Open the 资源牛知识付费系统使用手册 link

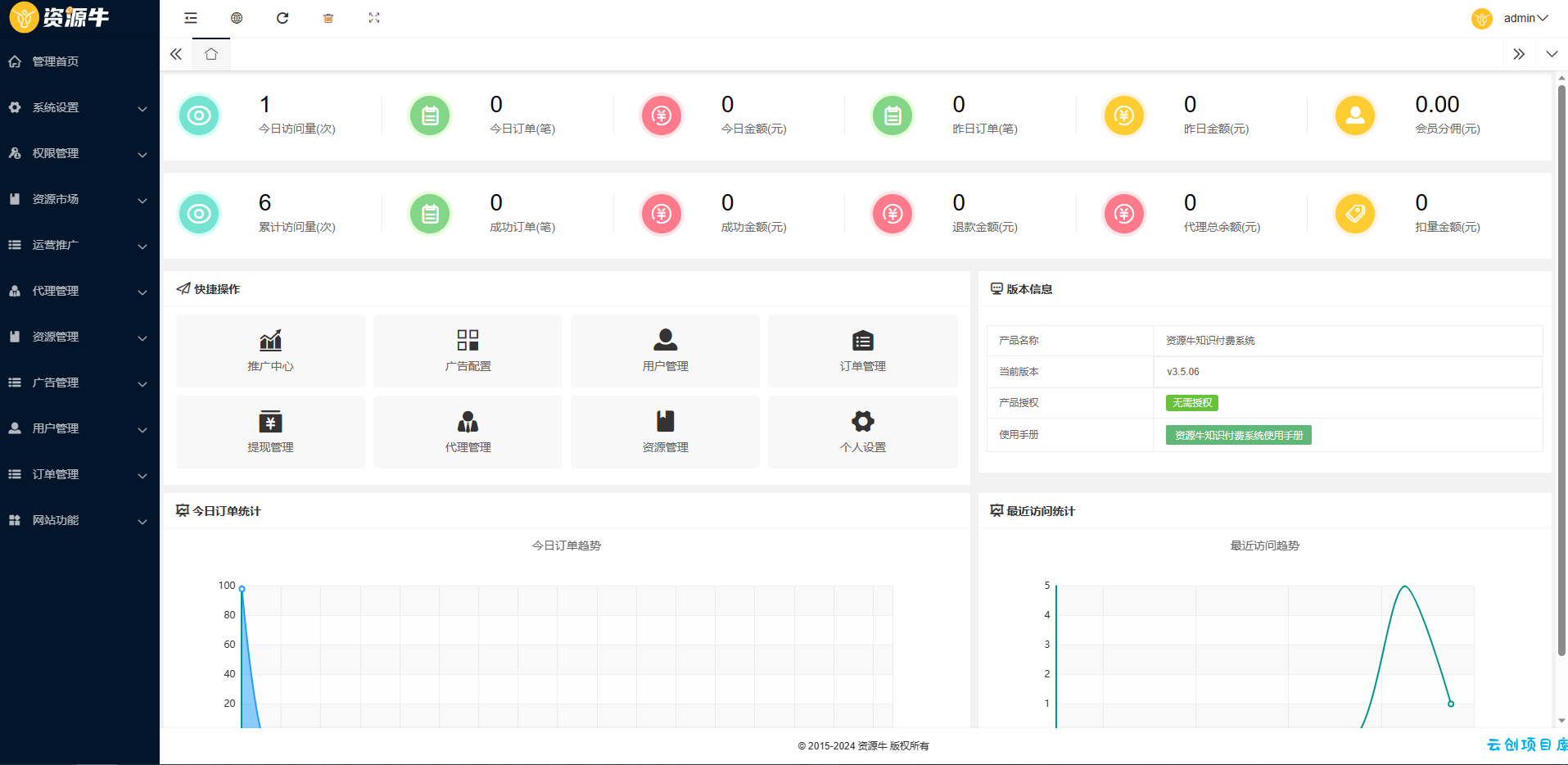pos(1238,435)
